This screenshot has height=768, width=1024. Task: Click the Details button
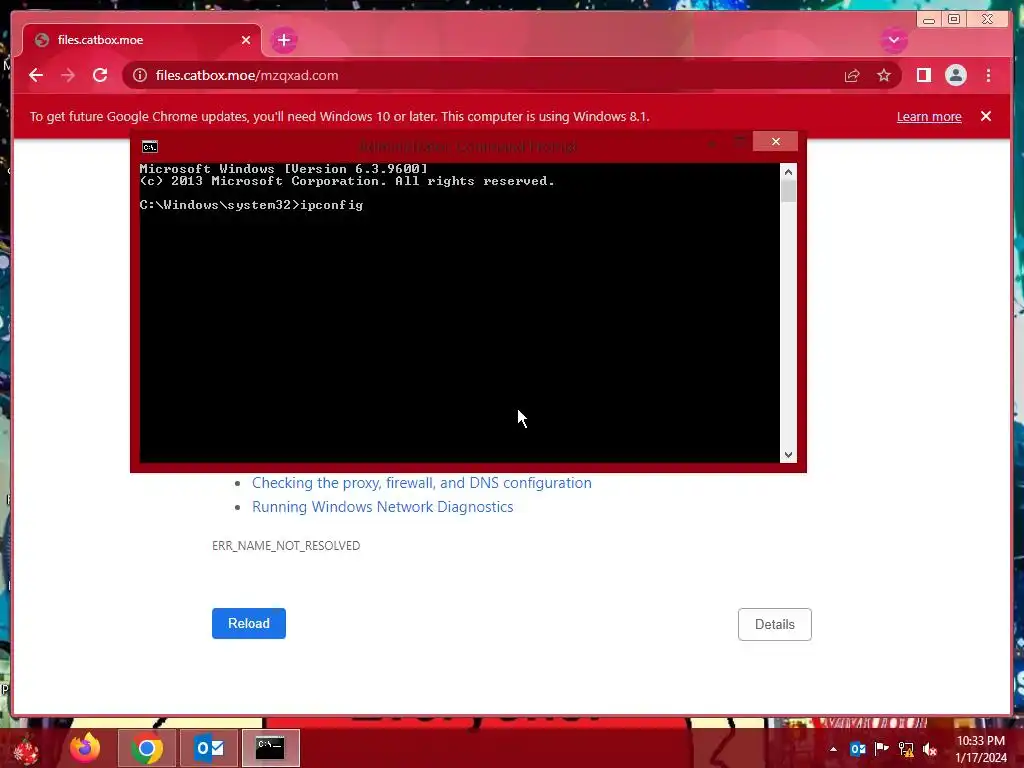[x=775, y=624]
